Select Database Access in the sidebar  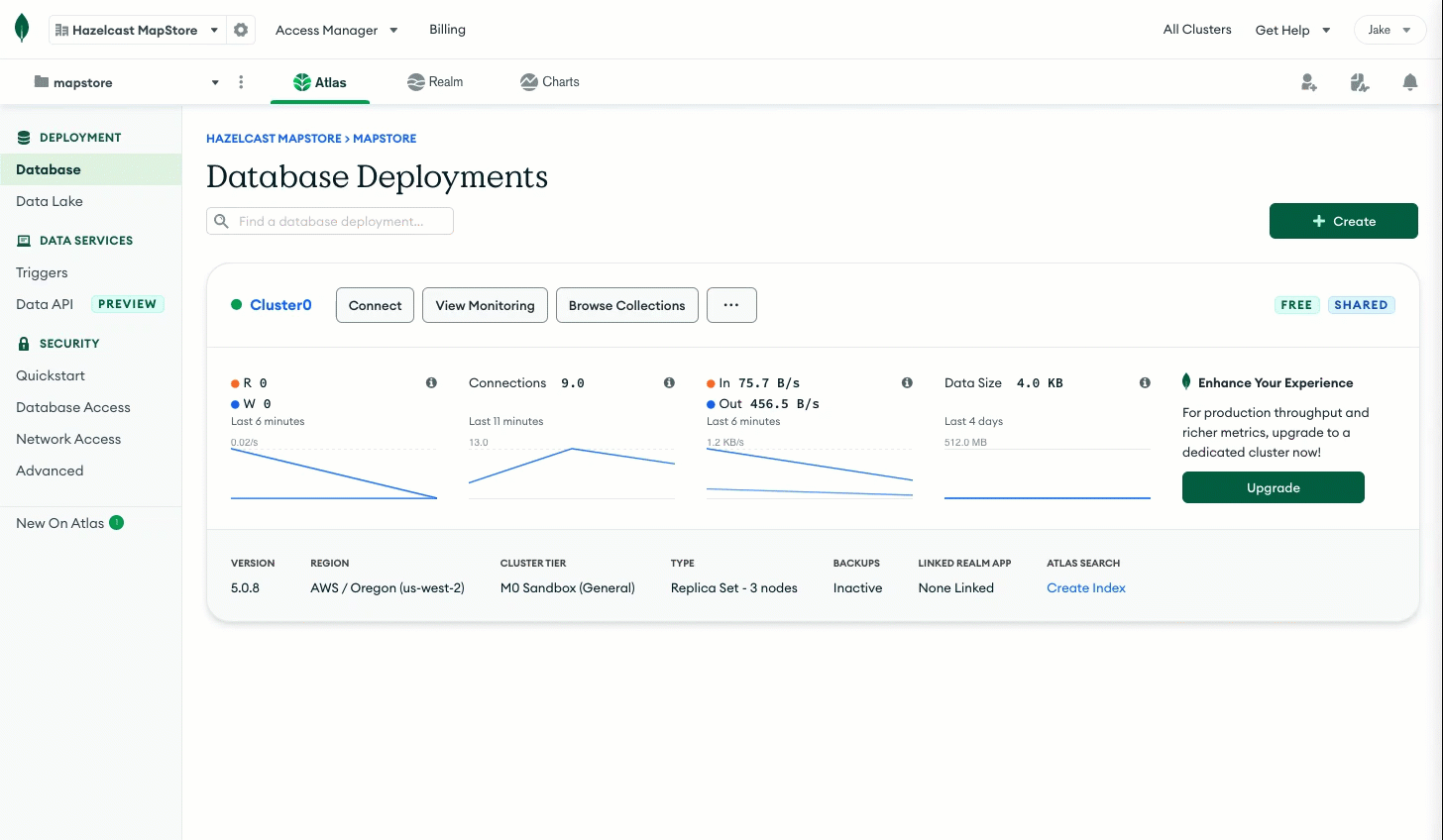point(73,407)
